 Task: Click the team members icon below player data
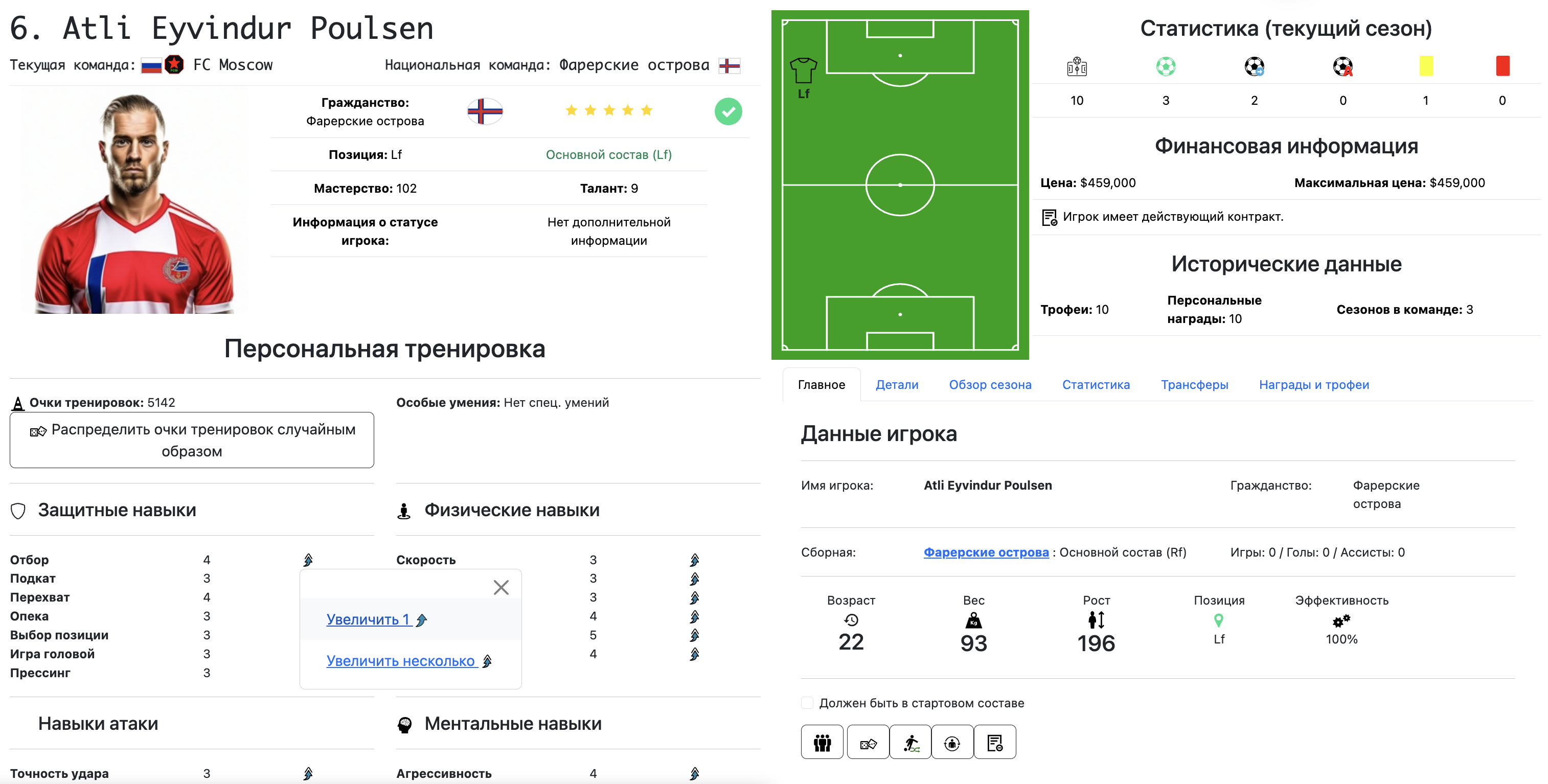pos(822,742)
